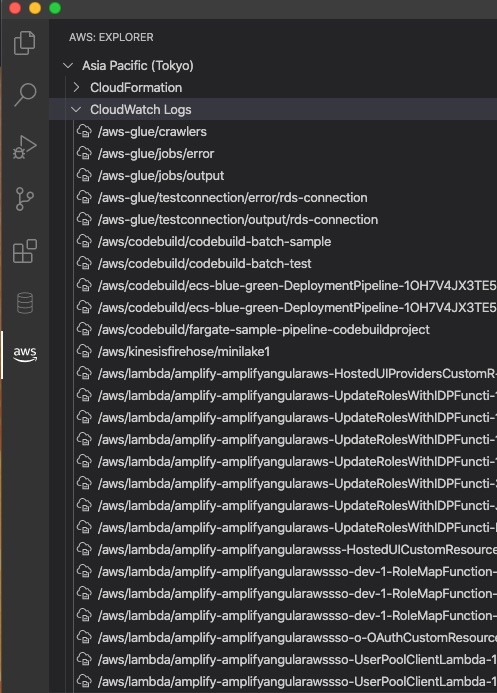Select amplifyangularawssso-o-OAuthCustomResource log group
This screenshot has width=497, height=693.
click(x=297, y=638)
